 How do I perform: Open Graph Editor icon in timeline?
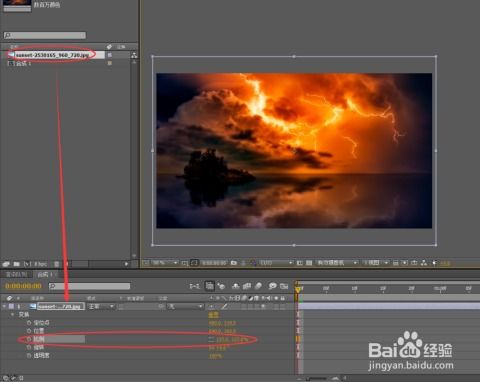coord(284,286)
